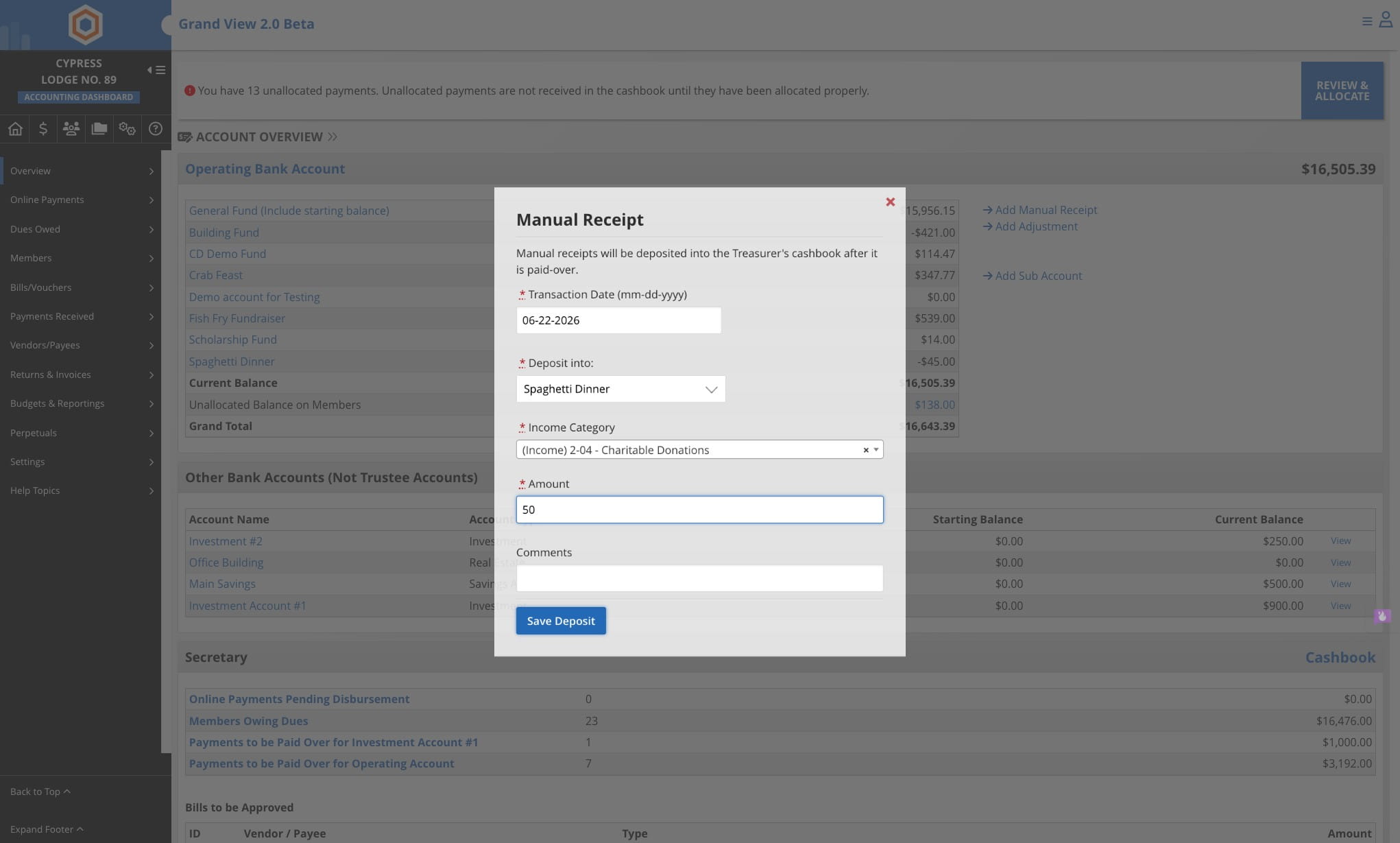1400x843 pixels.
Task: Click the purple floating widget icon
Action: pyautogui.click(x=1382, y=616)
